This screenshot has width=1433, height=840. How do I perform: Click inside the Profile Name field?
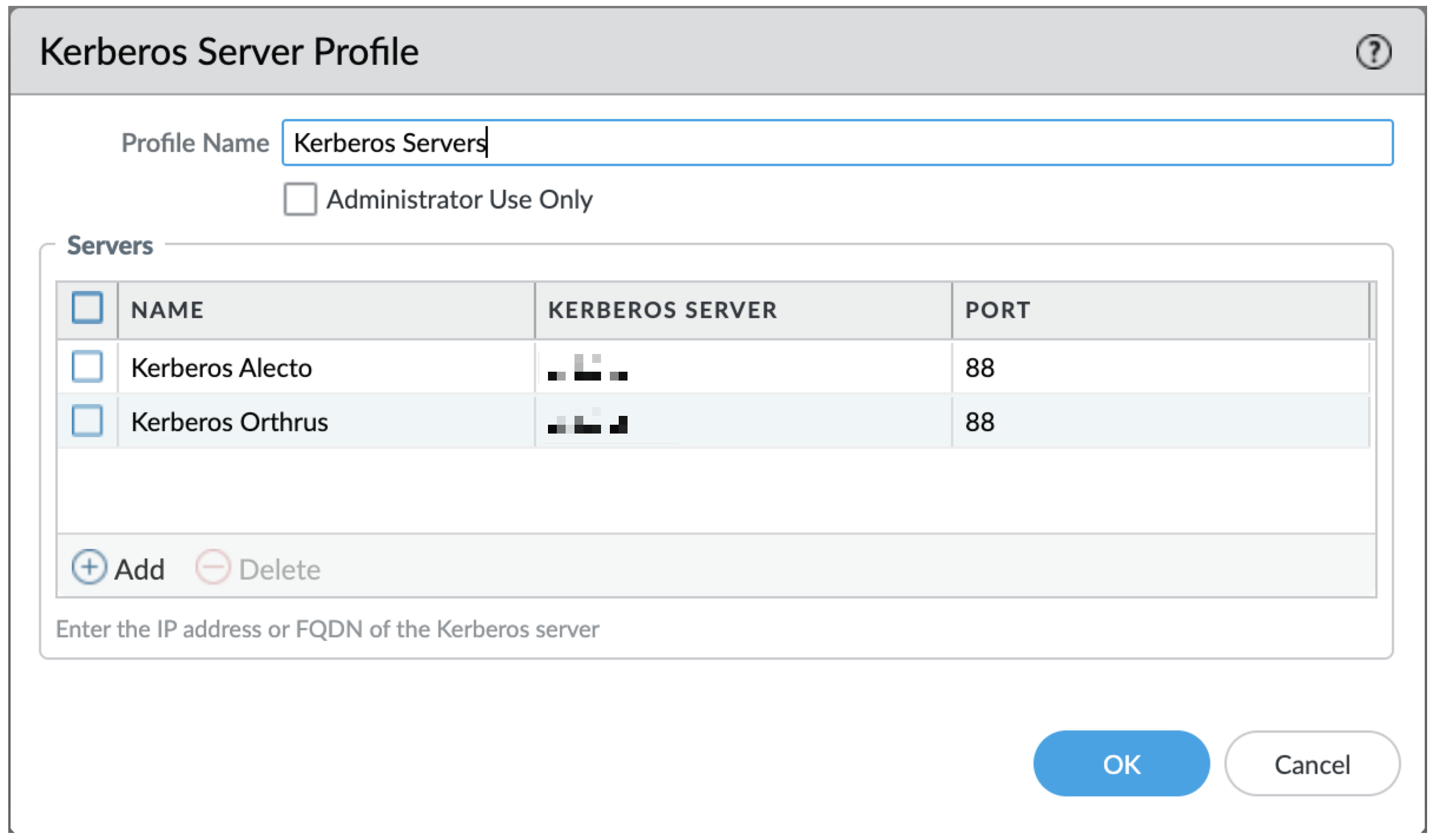pos(589,142)
